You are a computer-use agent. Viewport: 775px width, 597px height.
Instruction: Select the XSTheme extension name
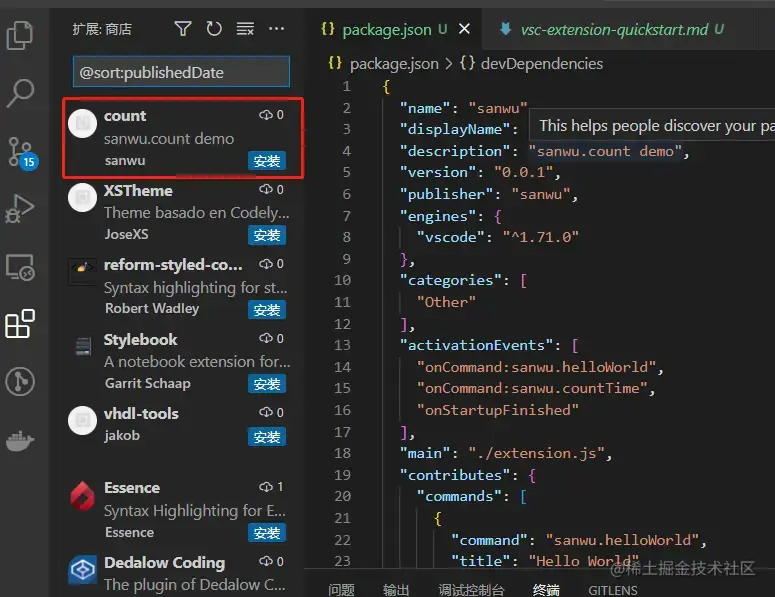click(x=138, y=190)
